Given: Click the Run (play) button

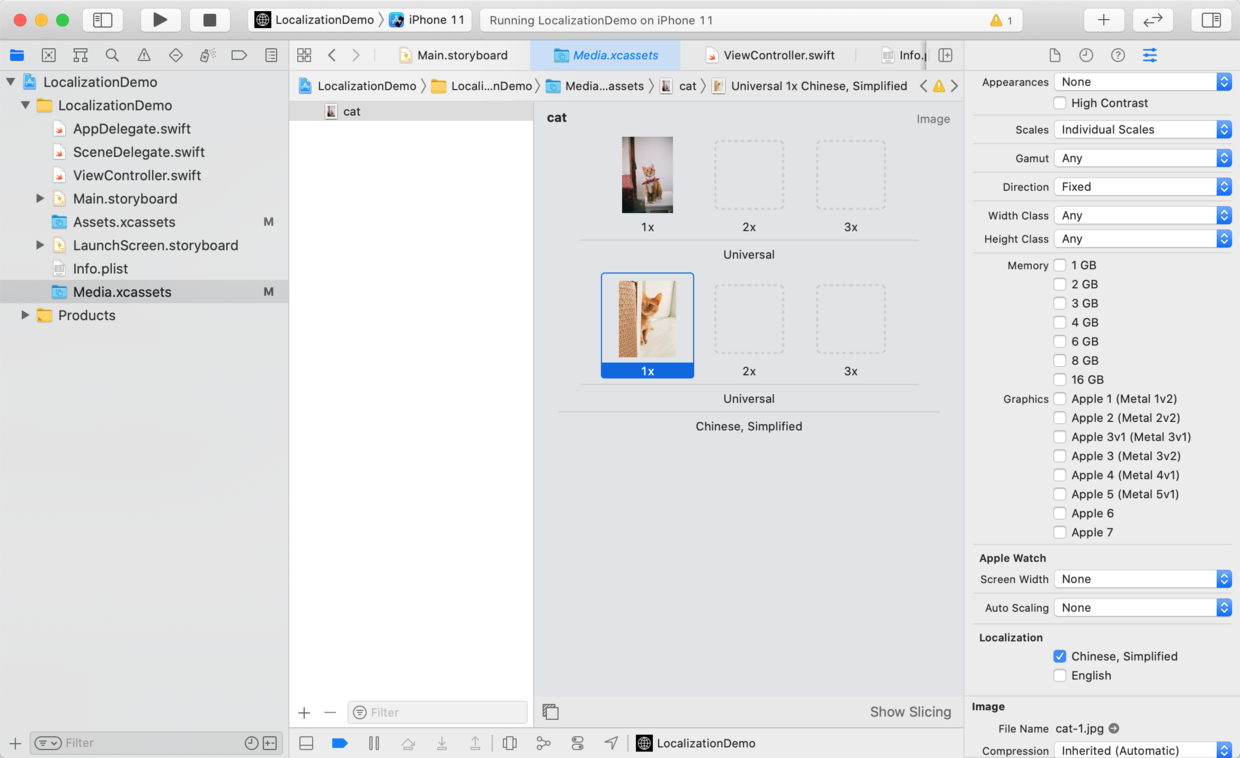Looking at the screenshot, I should (x=160, y=20).
